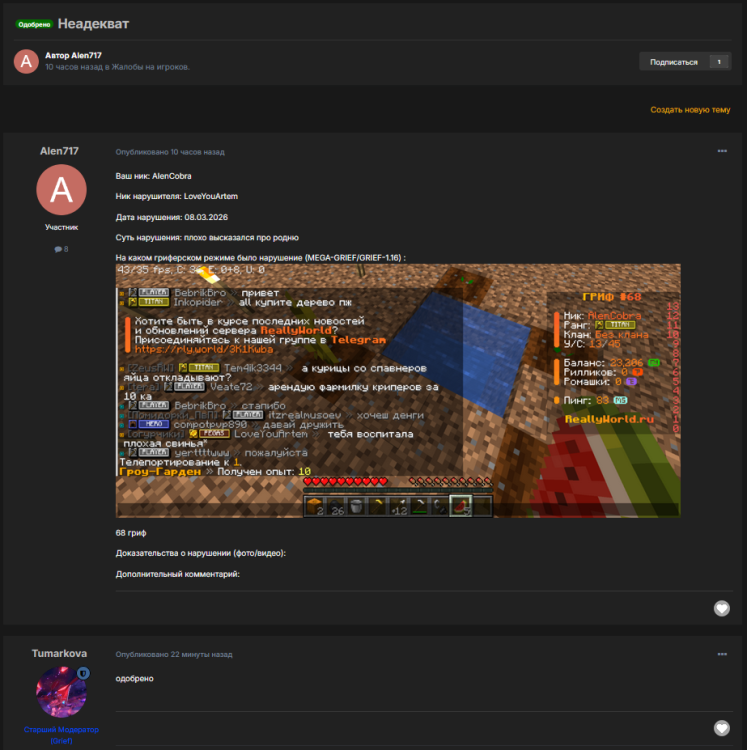Click text Ваш ник: AlenCobra
The height and width of the screenshot is (750, 747).
click(154, 176)
